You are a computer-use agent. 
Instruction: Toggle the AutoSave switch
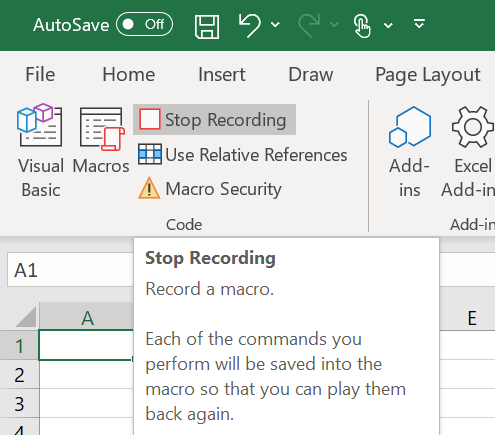pos(144,24)
